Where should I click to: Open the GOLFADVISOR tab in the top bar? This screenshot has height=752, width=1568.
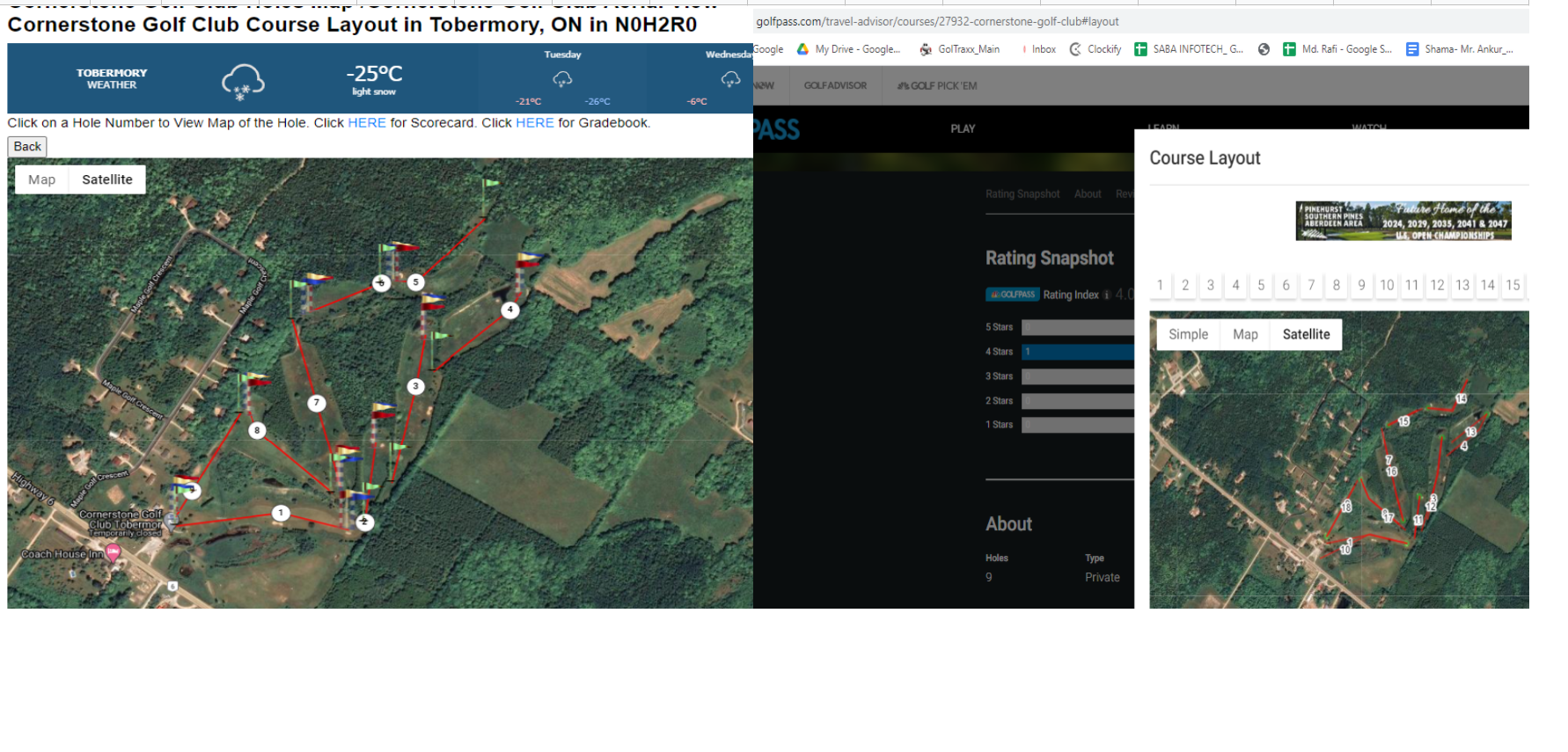tap(835, 85)
